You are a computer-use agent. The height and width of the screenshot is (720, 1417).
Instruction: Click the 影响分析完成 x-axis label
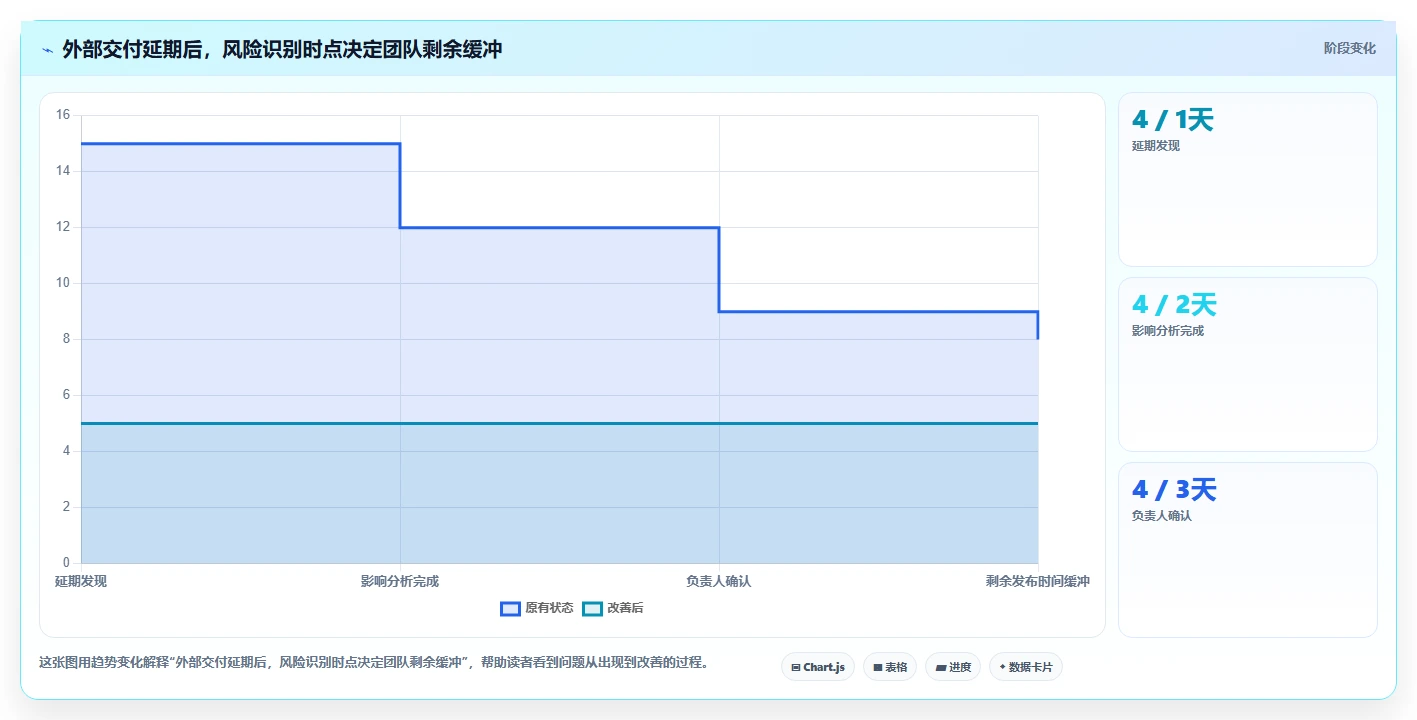click(x=400, y=581)
